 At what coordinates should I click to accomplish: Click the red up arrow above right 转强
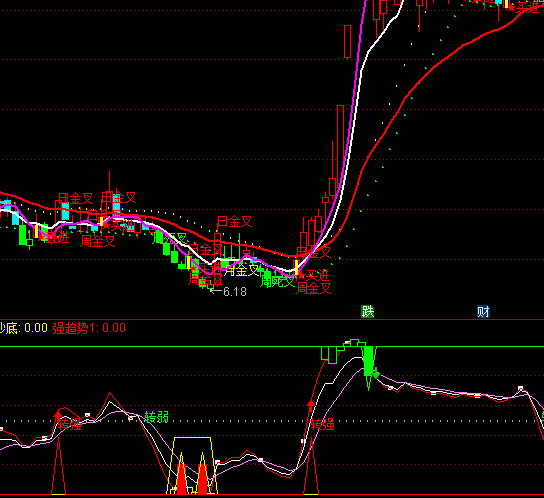click(311, 403)
